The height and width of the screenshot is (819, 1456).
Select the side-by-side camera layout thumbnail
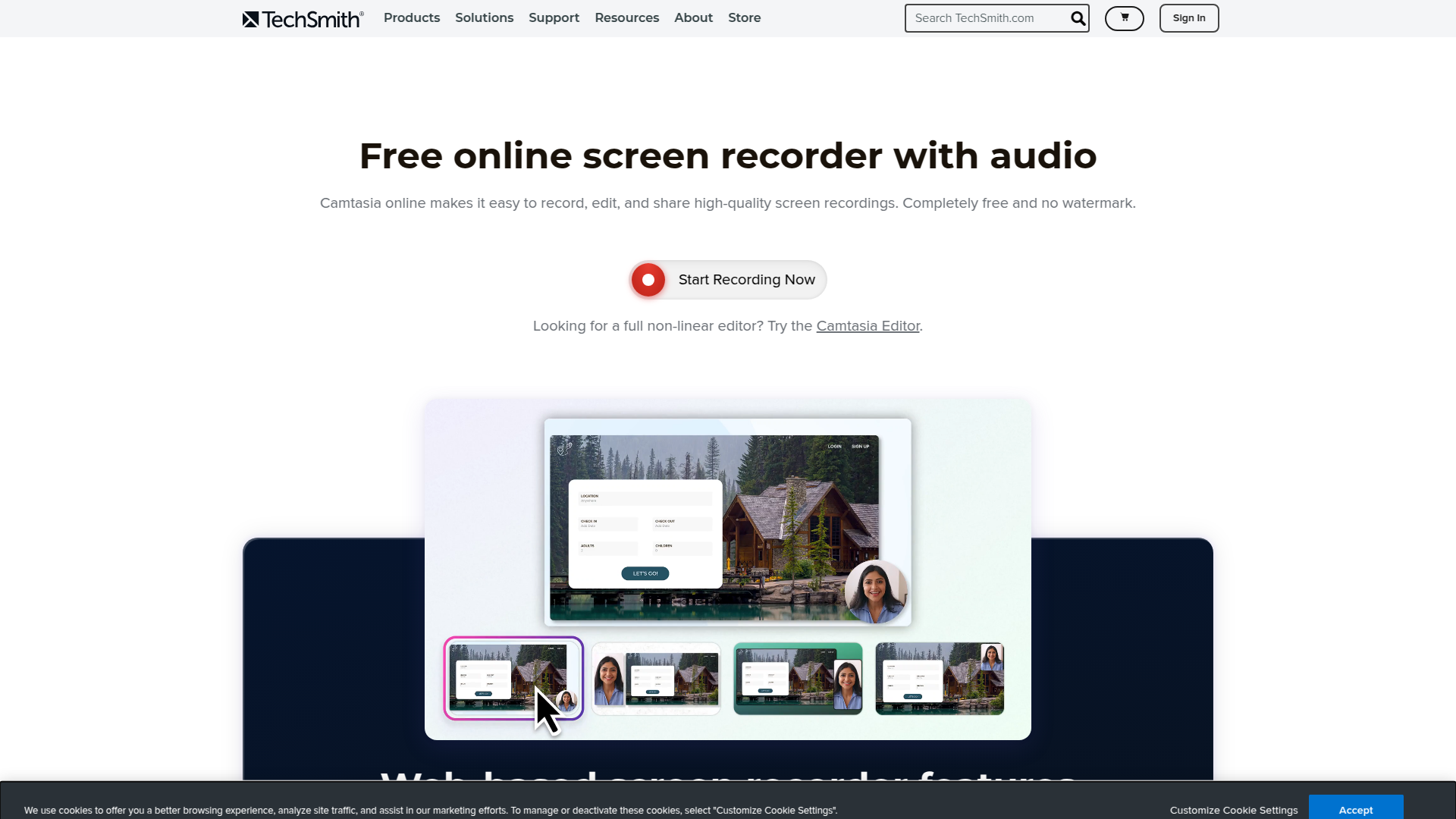pos(655,677)
